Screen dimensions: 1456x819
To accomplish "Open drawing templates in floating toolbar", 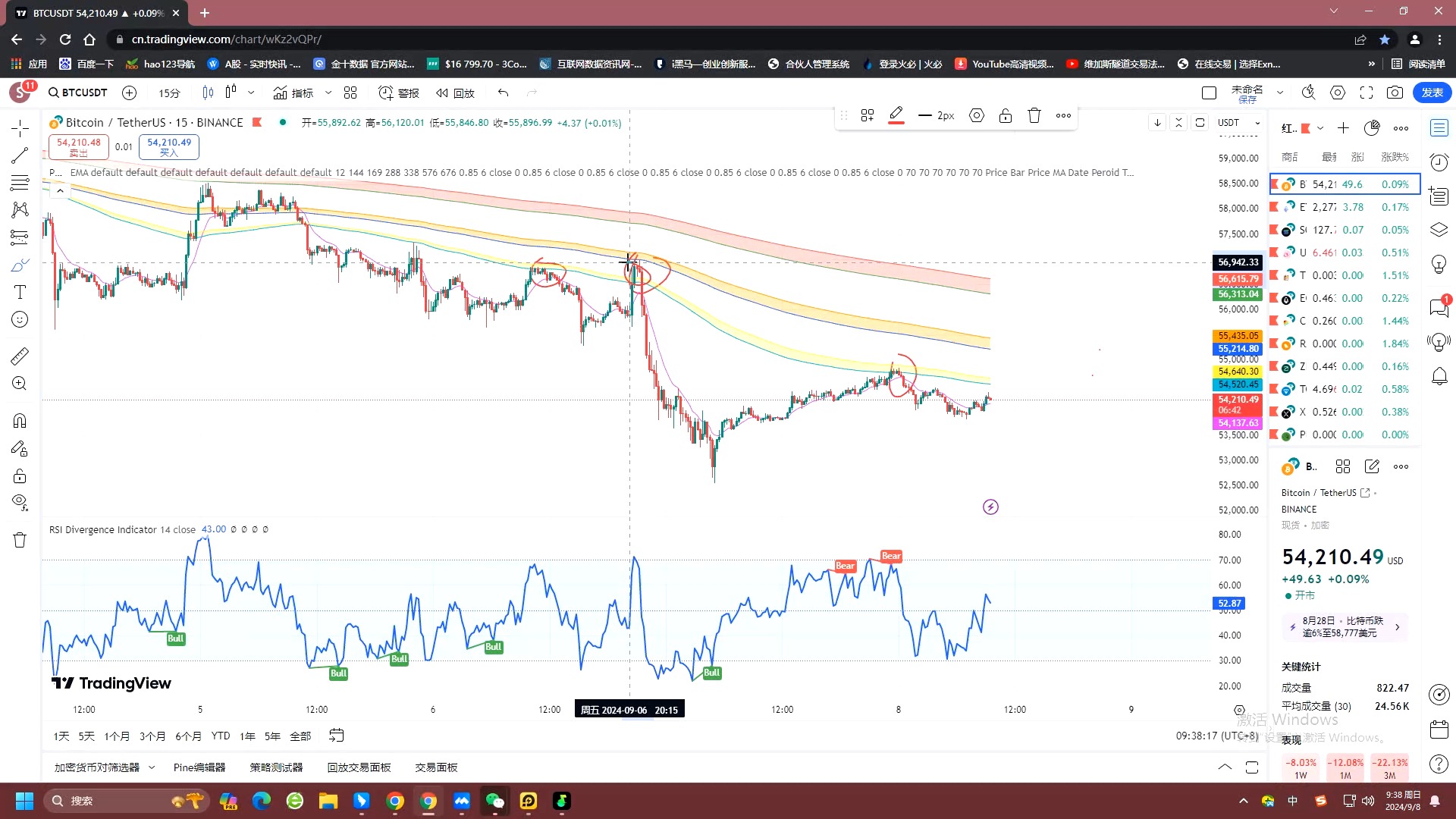I will 868,115.
